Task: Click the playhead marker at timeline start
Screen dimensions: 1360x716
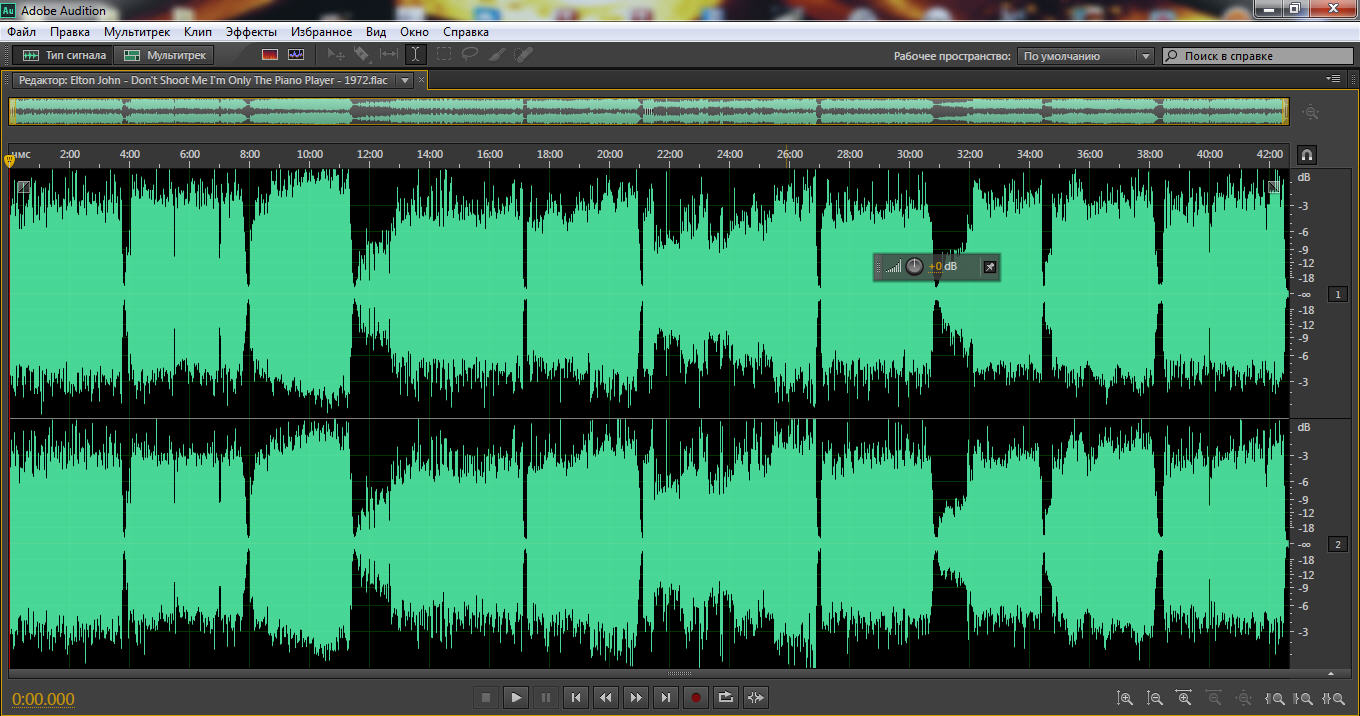Action: point(9,160)
